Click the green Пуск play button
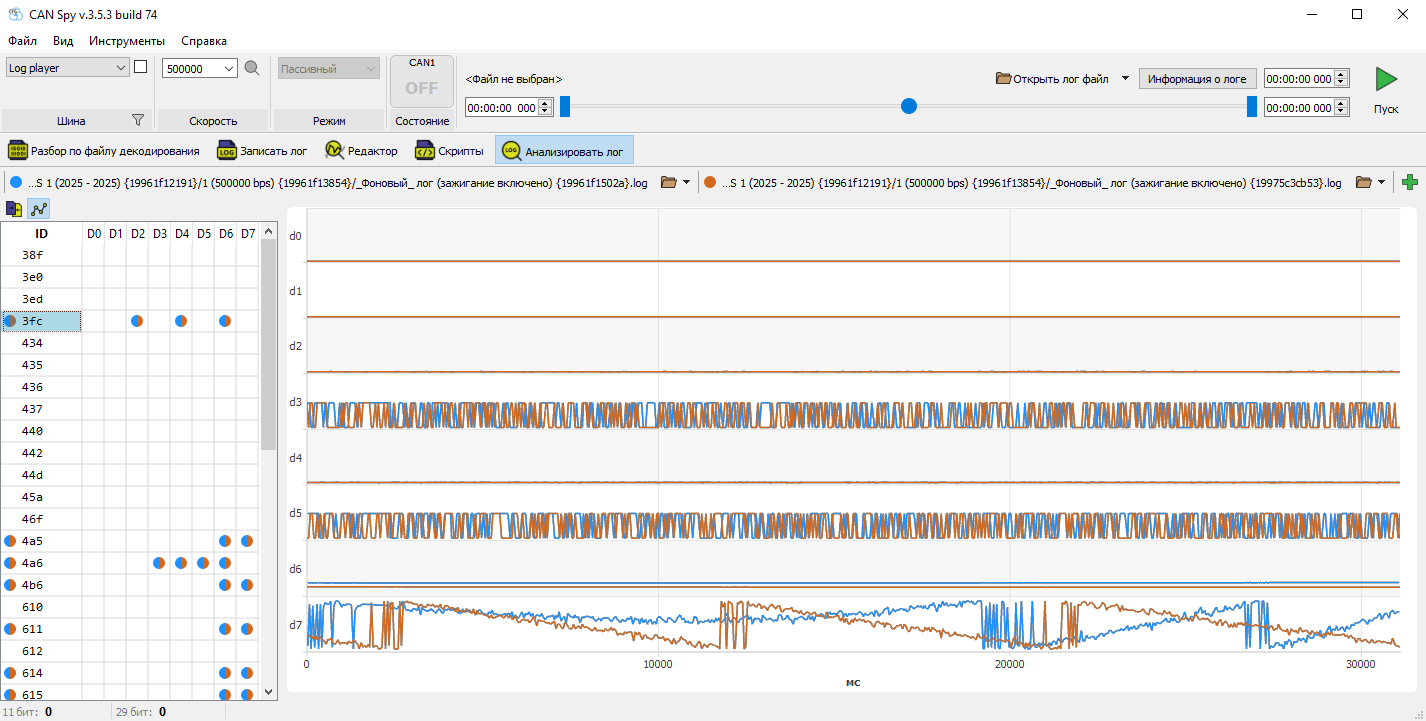Screen dimensions: 1426x721 [1386, 79]
